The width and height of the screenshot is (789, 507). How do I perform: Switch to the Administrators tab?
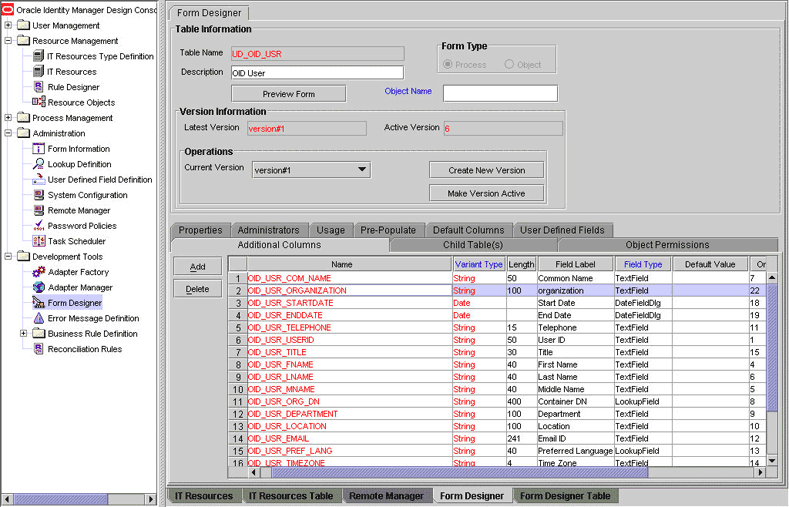[269, 230]
